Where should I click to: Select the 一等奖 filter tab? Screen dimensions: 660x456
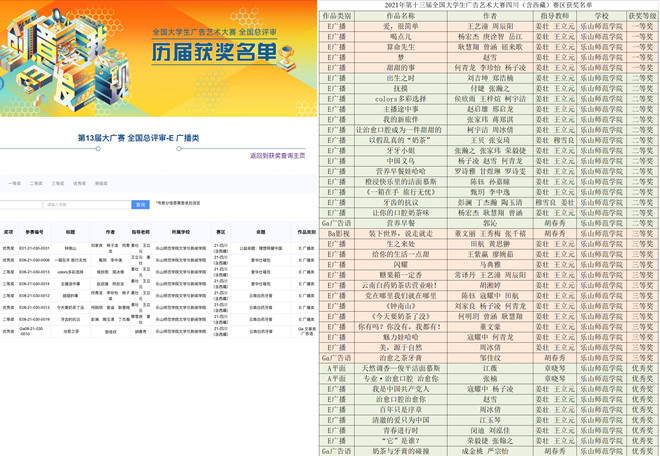15,184
